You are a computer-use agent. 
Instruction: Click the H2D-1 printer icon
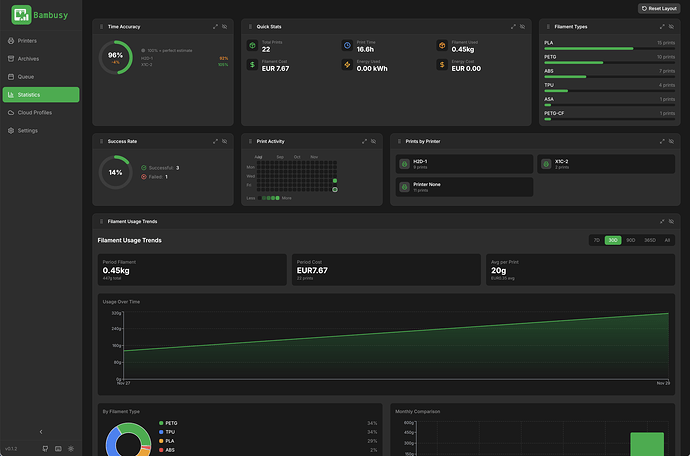pyautogui.click(x=404, y=164)
